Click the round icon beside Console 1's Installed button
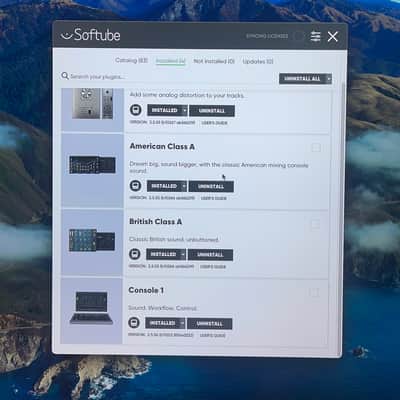 [x=134, y=323]
